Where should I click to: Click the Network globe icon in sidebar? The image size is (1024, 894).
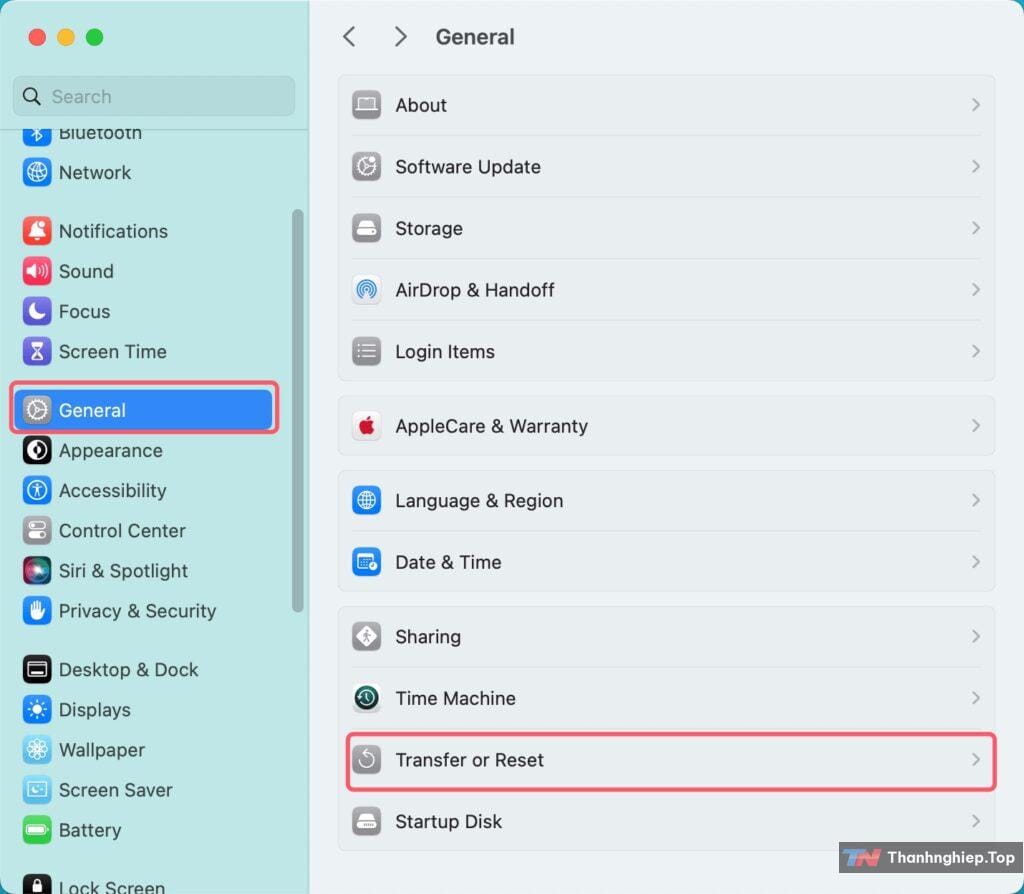coord(37,172)
